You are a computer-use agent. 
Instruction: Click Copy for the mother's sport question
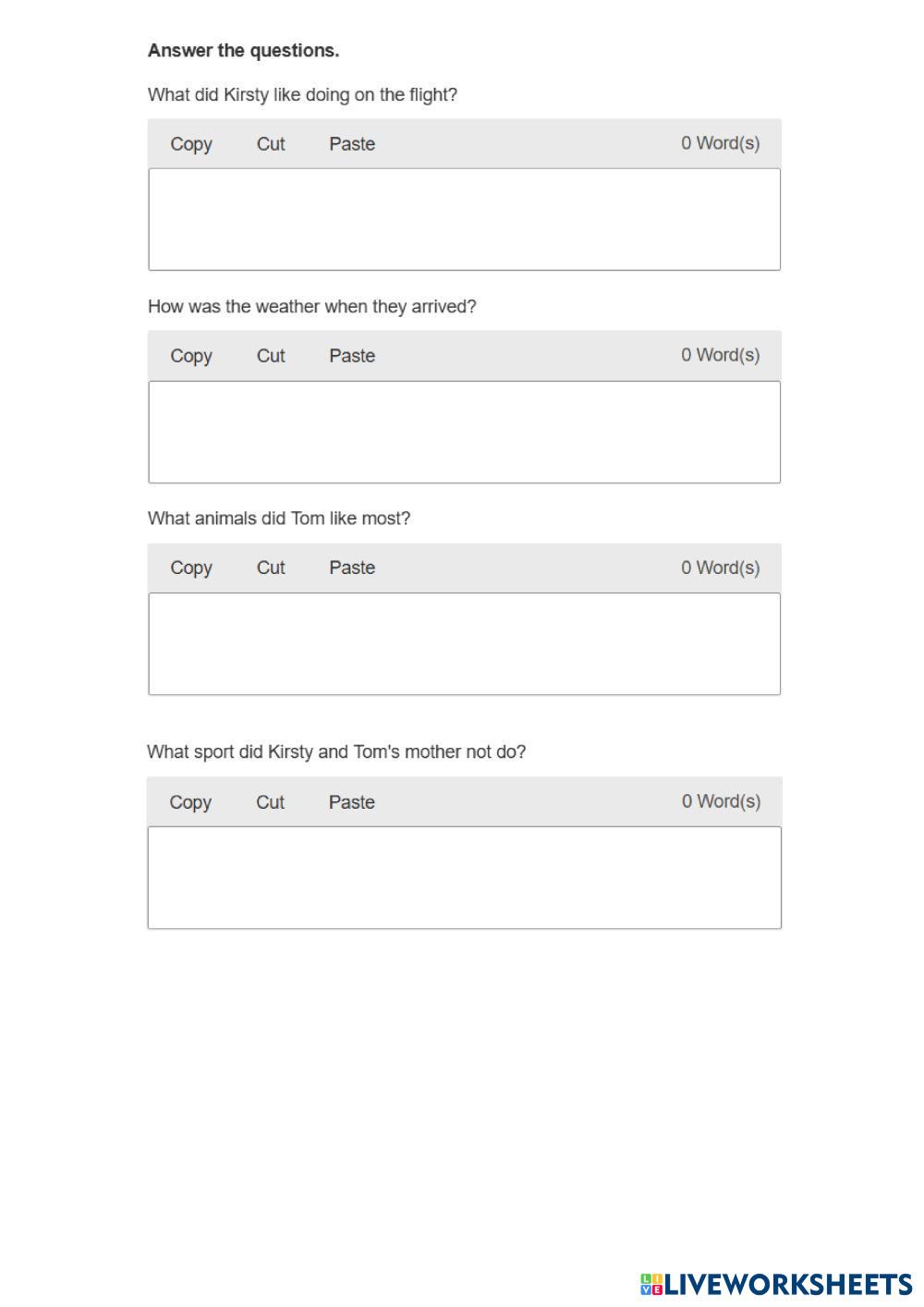coord(190,802)
